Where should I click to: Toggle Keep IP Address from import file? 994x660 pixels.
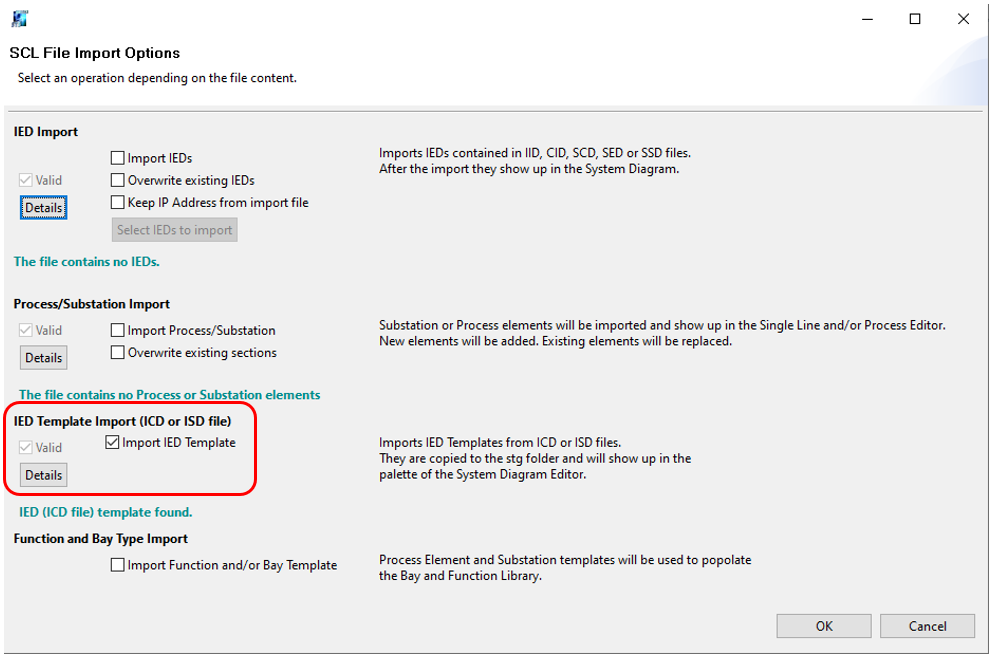(x=118, y=203)
